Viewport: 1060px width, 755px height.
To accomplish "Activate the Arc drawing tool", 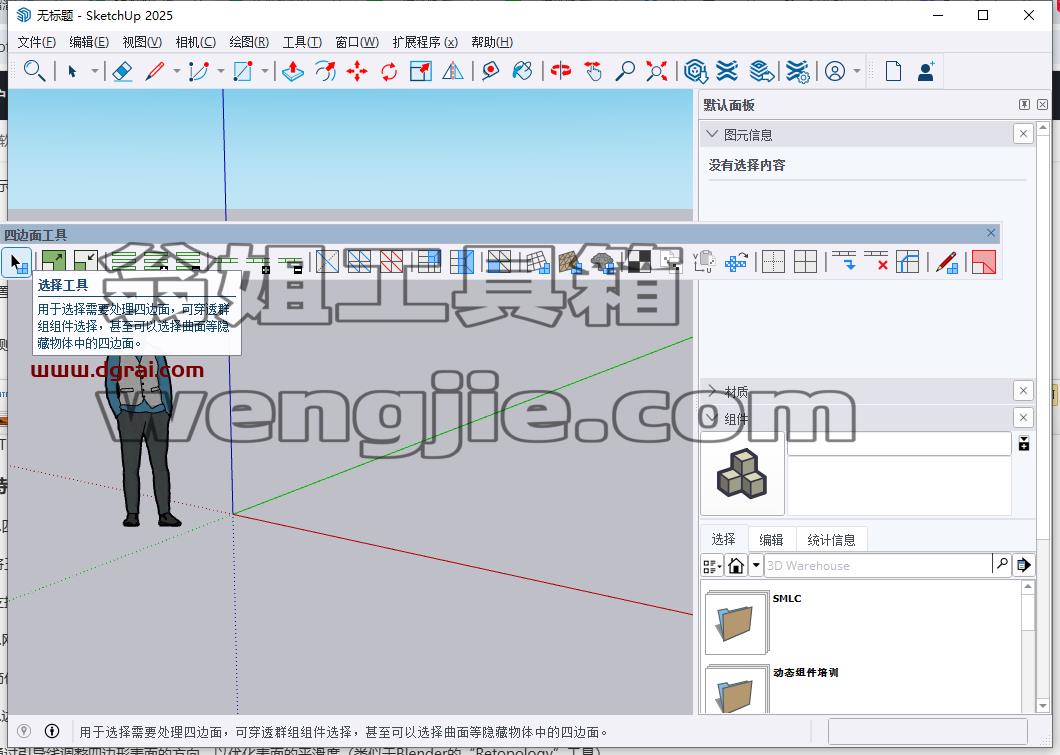I will 199,71.
